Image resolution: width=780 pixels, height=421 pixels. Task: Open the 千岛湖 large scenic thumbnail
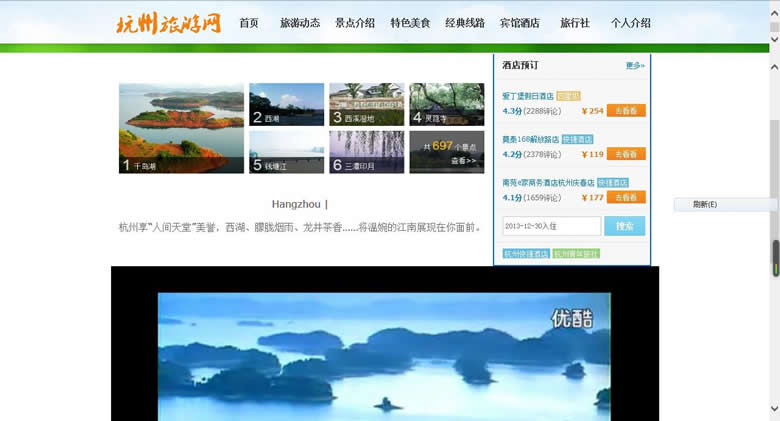coord(181,128)
